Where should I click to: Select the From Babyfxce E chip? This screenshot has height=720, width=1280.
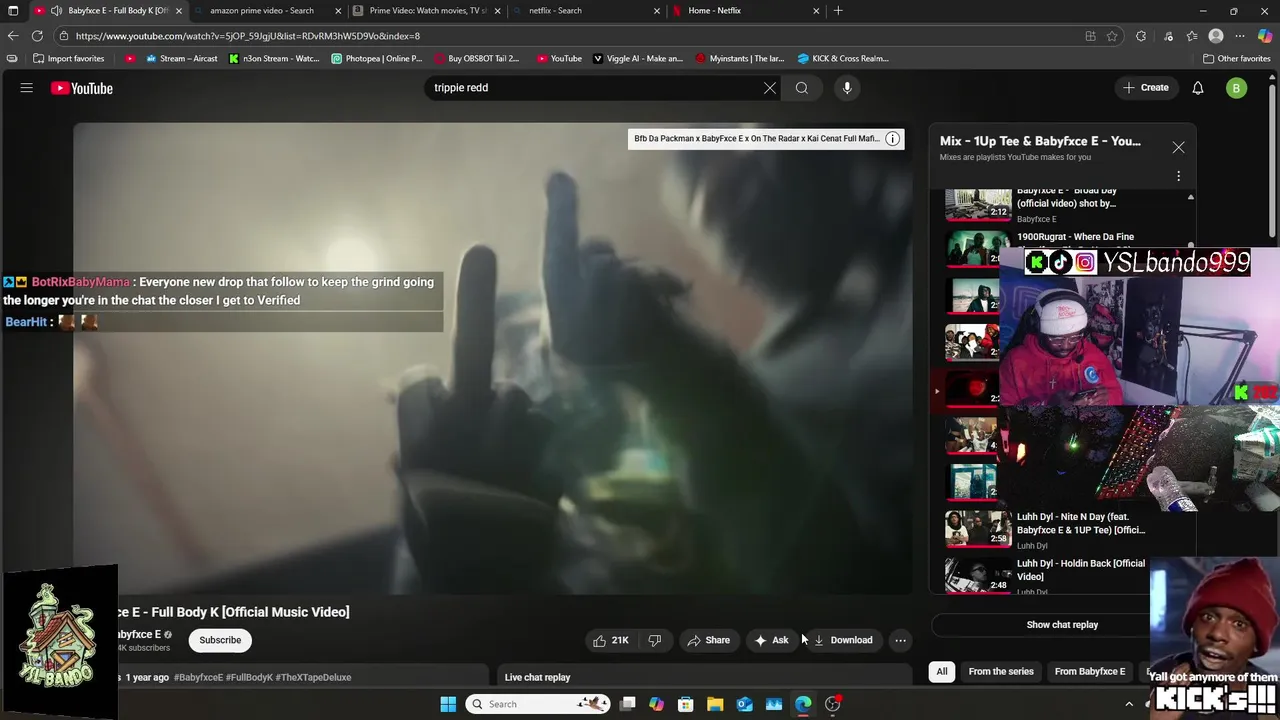coord(1089,672)
